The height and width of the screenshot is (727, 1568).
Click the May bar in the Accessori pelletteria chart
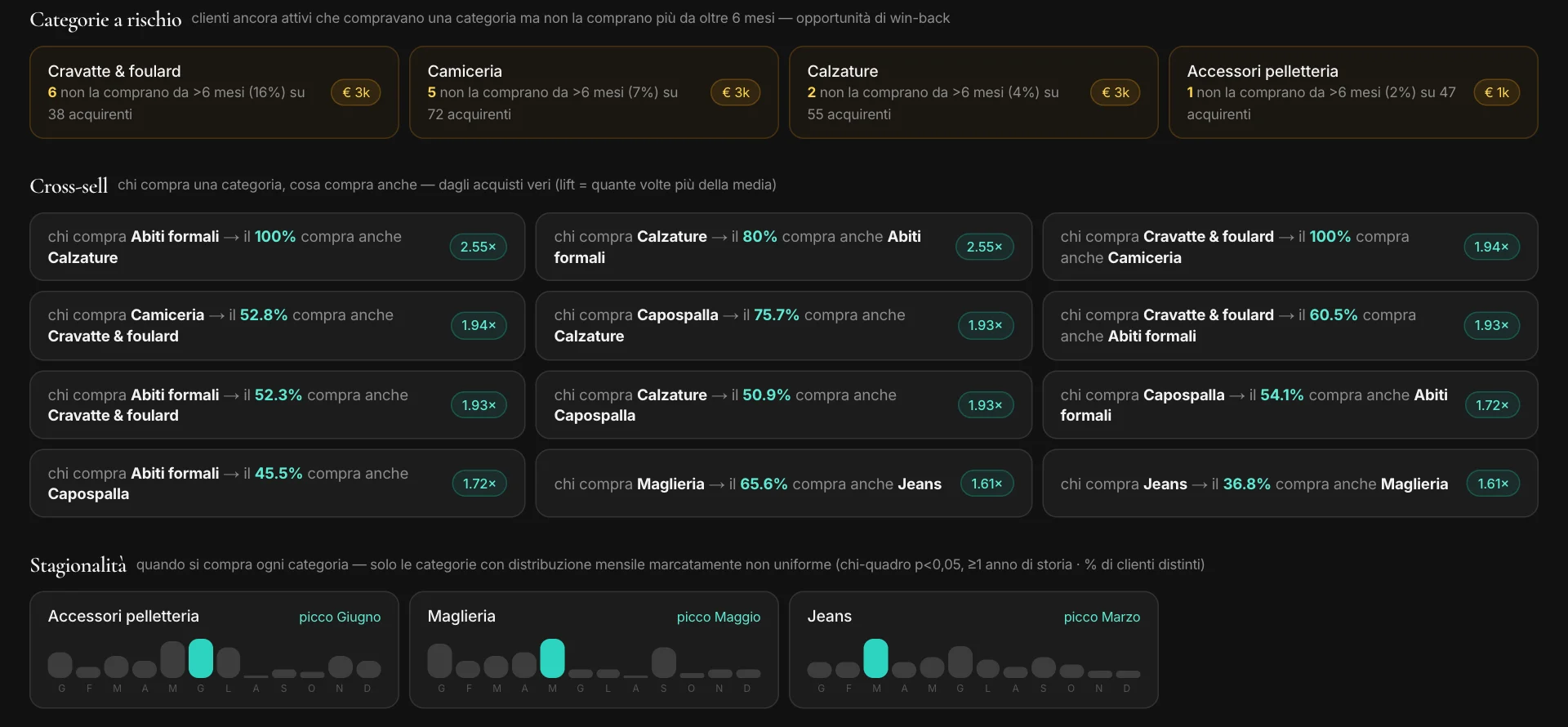(x=172, y=659)
